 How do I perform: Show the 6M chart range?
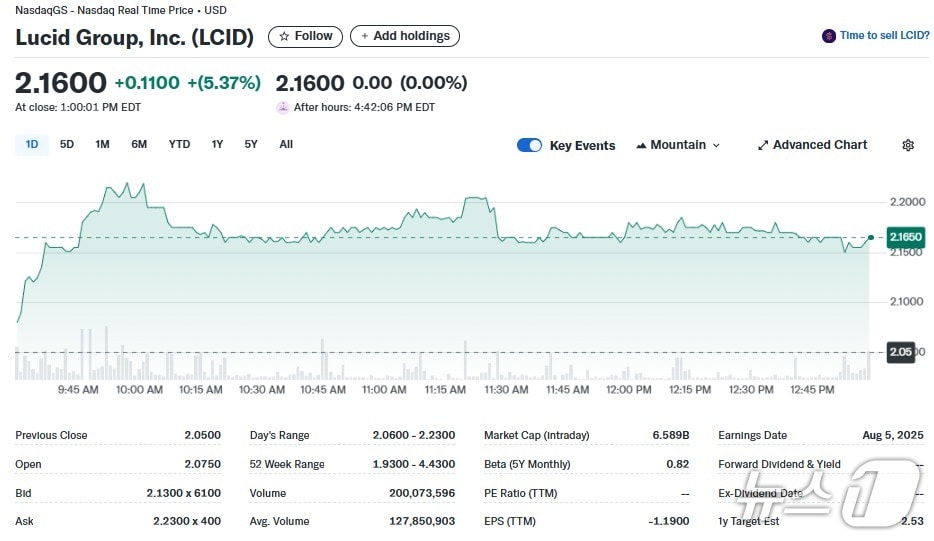tap(139, 144)
